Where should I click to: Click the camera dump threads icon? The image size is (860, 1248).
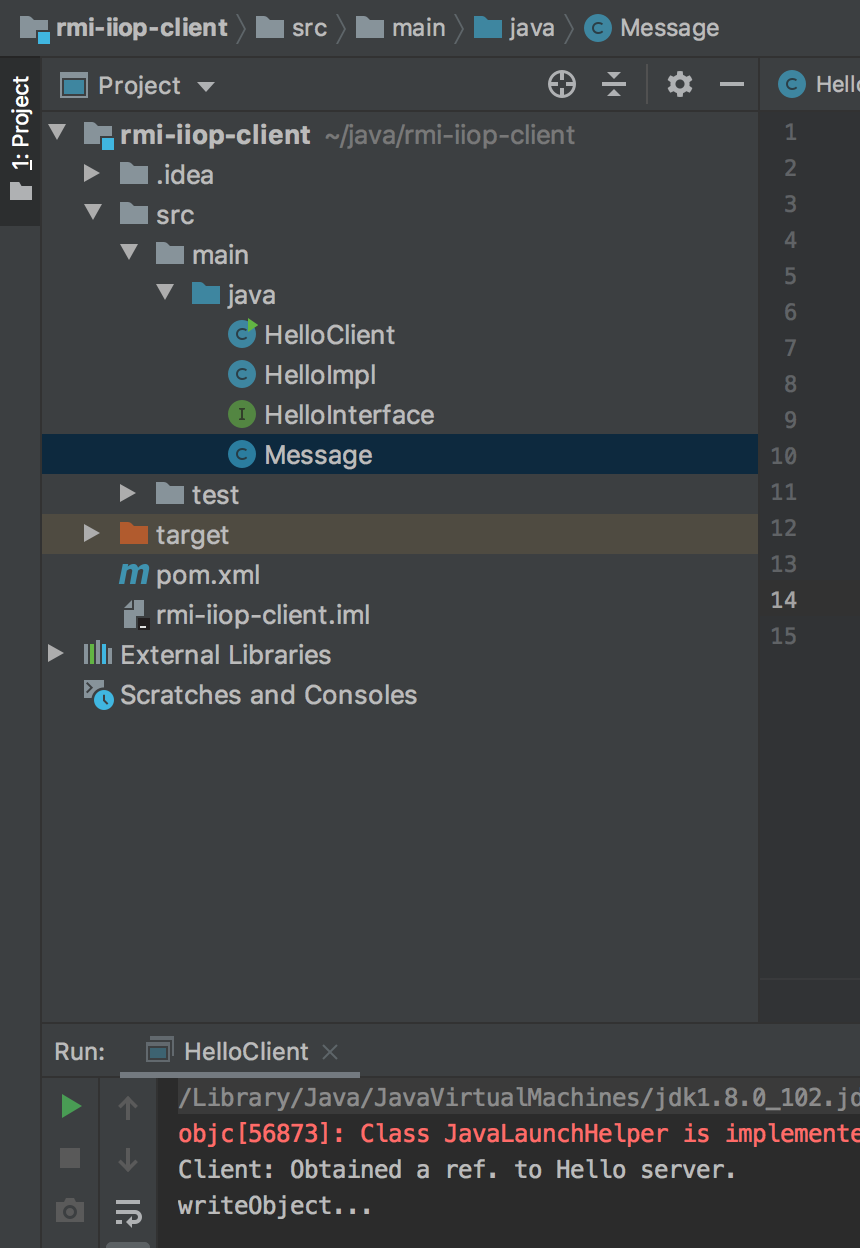click(70, 1212)
